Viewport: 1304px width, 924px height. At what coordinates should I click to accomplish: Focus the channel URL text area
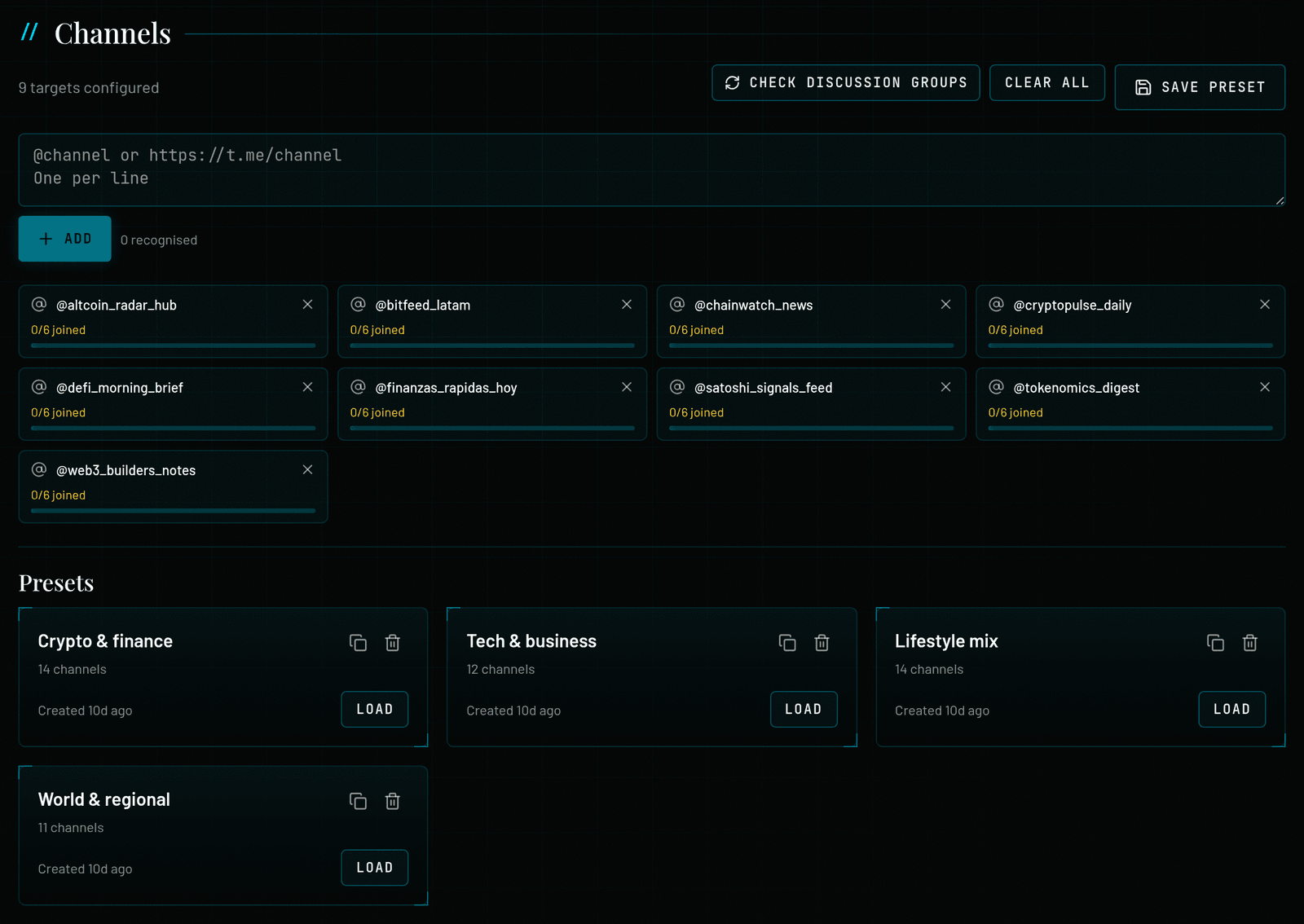coord(652,169)
